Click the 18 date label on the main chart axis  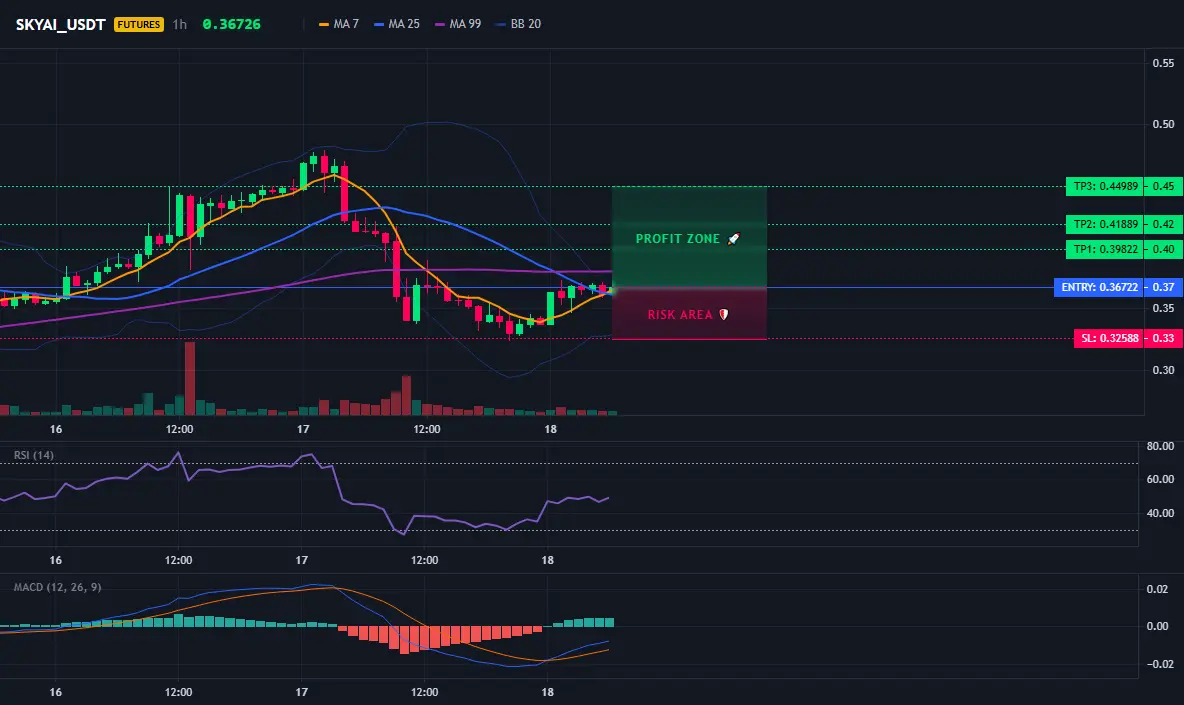click(550, 429)
